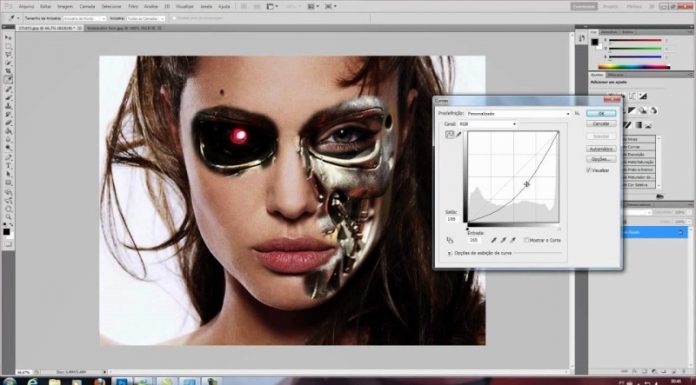Add Channel Mixer adjustment from Ajustes panel
This screenshot has height=385, width=696.
tap(653, 110)
